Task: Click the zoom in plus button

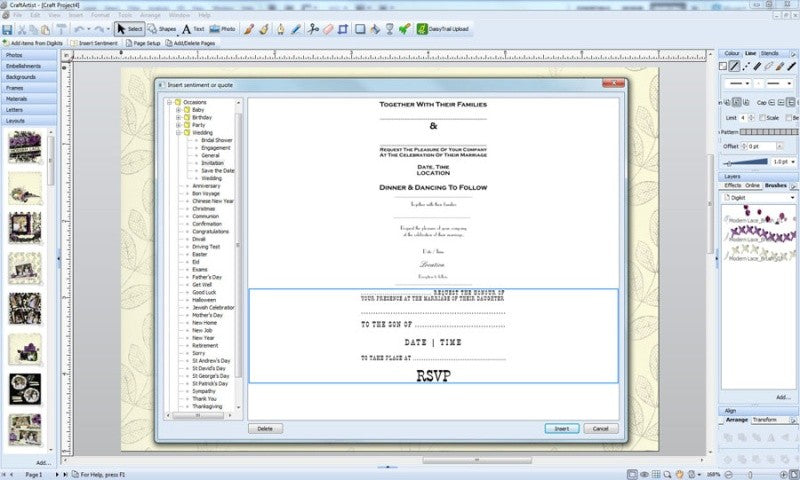Action: click(x=784, y=474)
